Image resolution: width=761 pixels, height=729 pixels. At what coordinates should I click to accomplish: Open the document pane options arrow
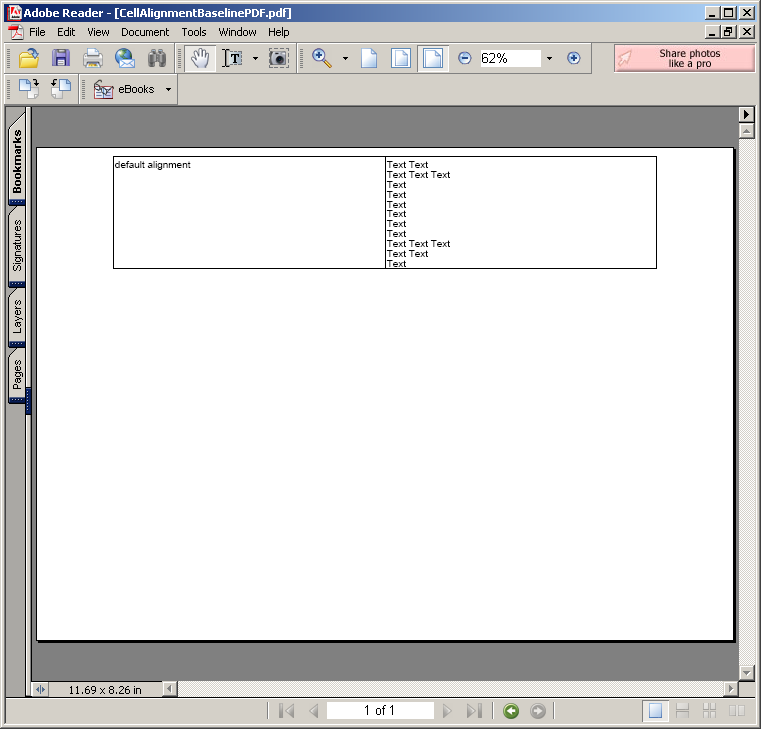(746, 114)
